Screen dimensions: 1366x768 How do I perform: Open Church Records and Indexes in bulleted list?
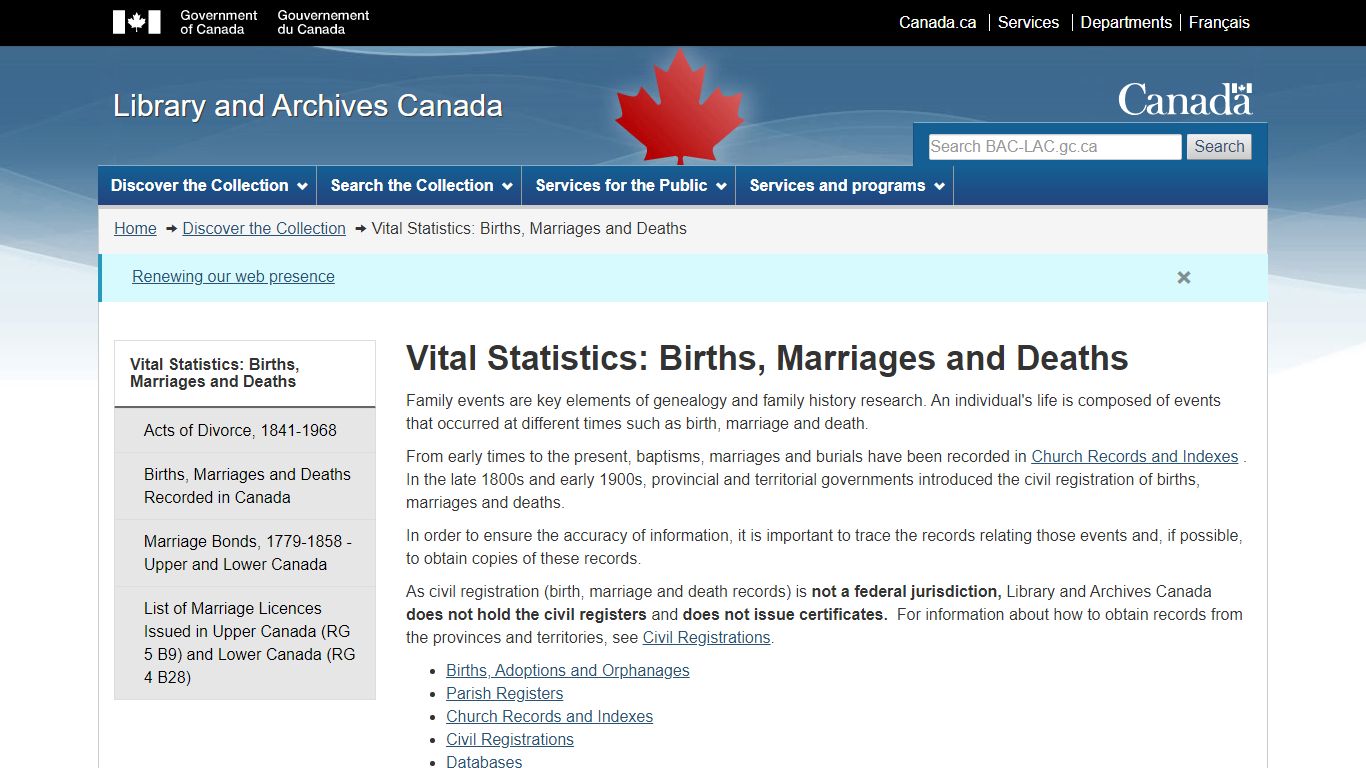point(549,716)
